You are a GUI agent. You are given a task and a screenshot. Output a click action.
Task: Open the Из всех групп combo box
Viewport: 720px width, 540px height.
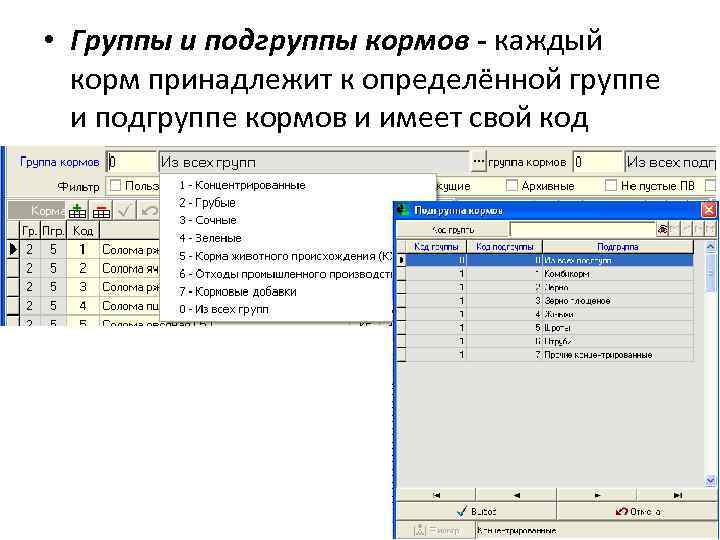point(314,162)
